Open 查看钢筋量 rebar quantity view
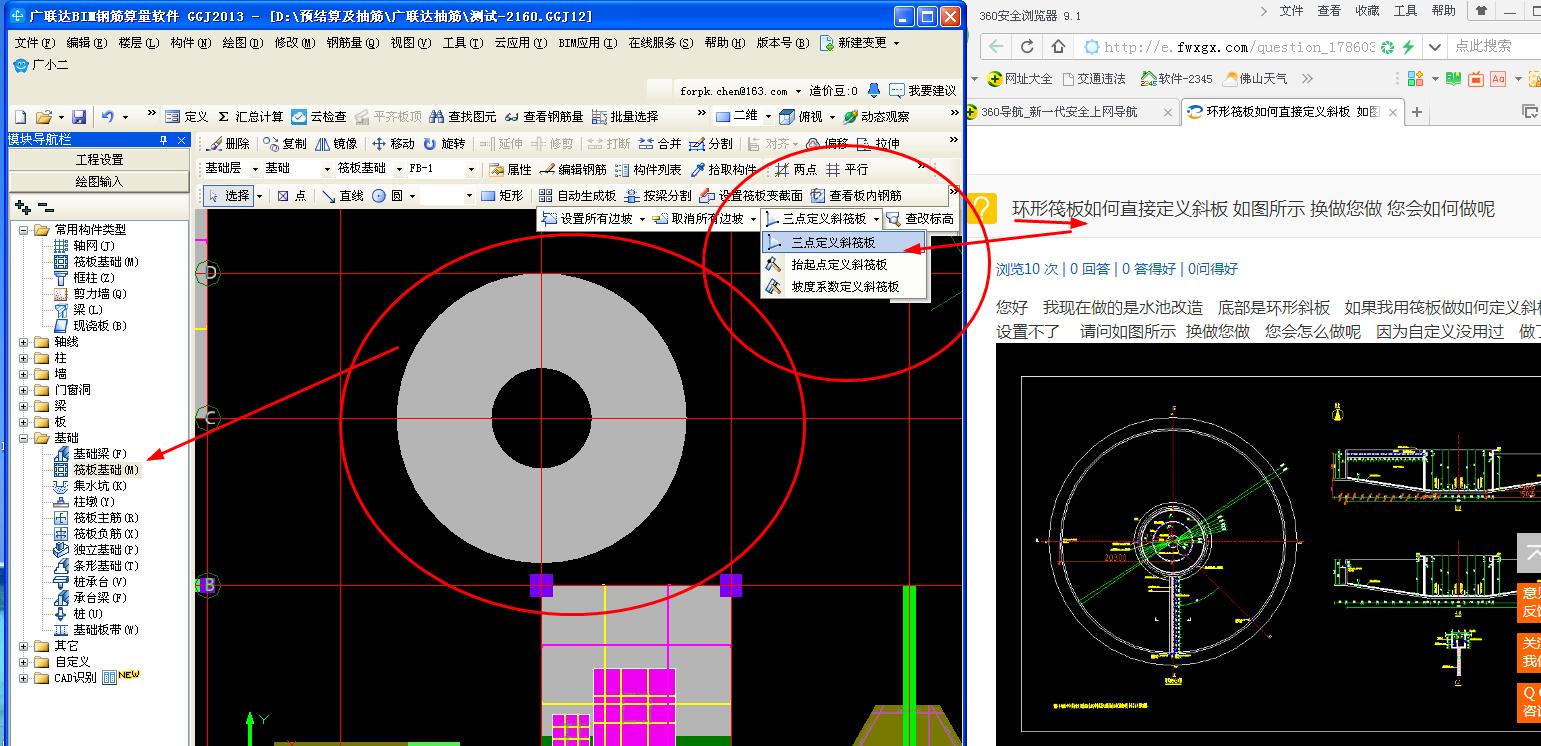 click(544, 117)
